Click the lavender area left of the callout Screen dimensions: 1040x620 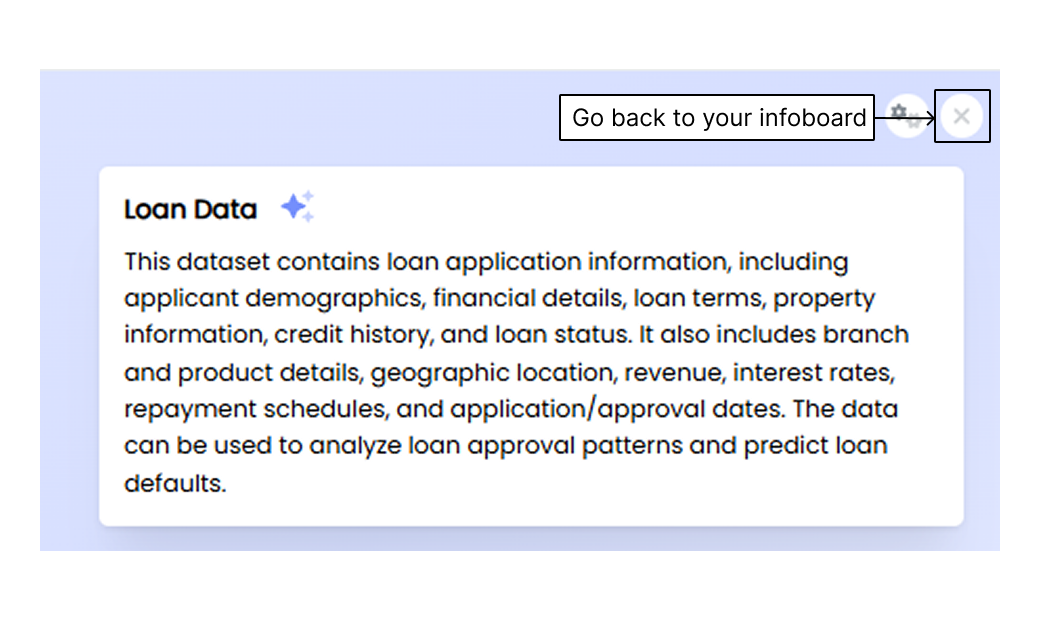[x=298, y=117]
